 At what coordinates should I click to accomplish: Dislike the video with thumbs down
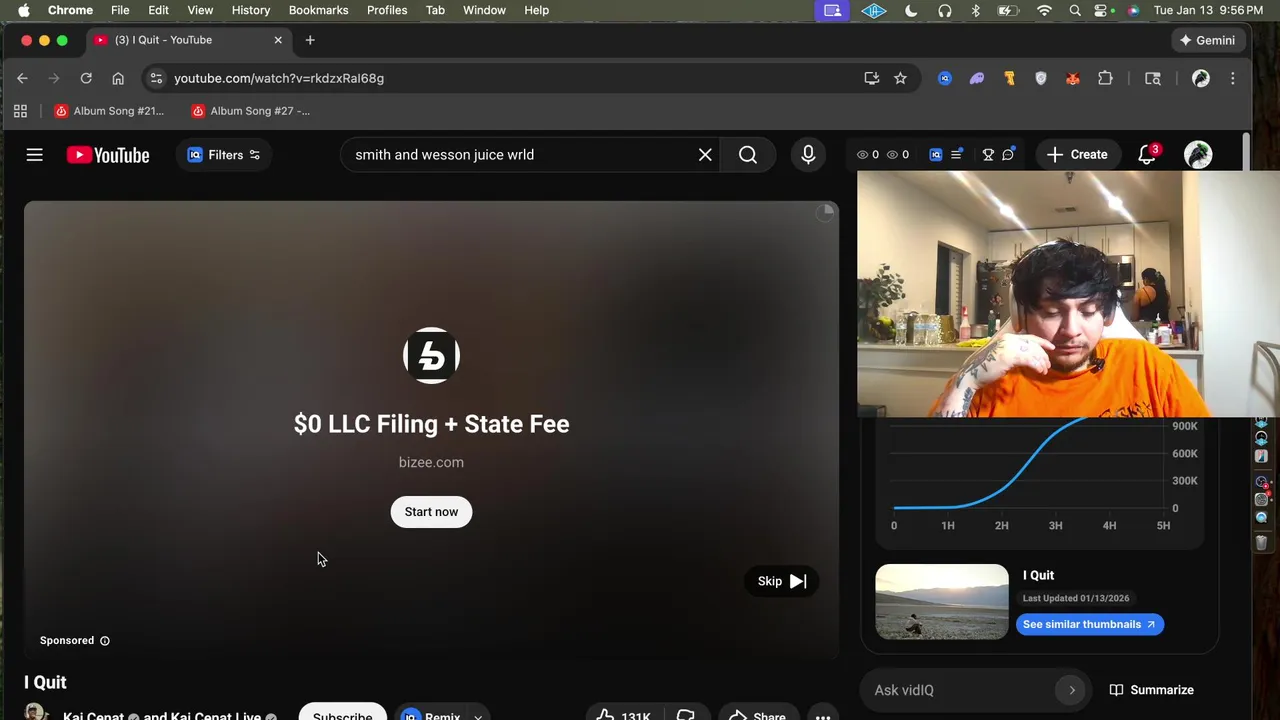(x=685, y=715)
